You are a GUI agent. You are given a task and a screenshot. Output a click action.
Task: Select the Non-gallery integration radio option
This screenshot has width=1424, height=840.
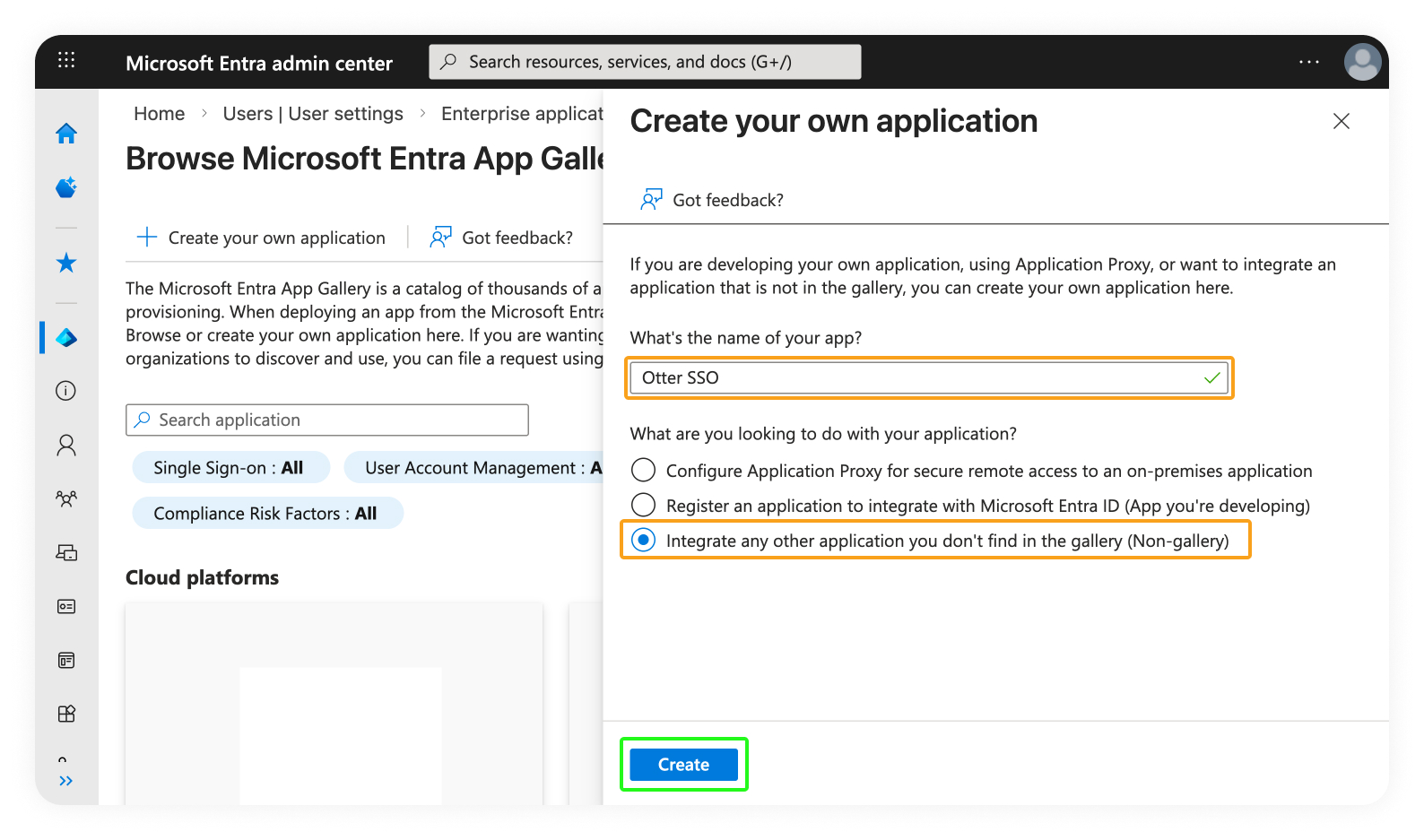(x=644, y=541)
